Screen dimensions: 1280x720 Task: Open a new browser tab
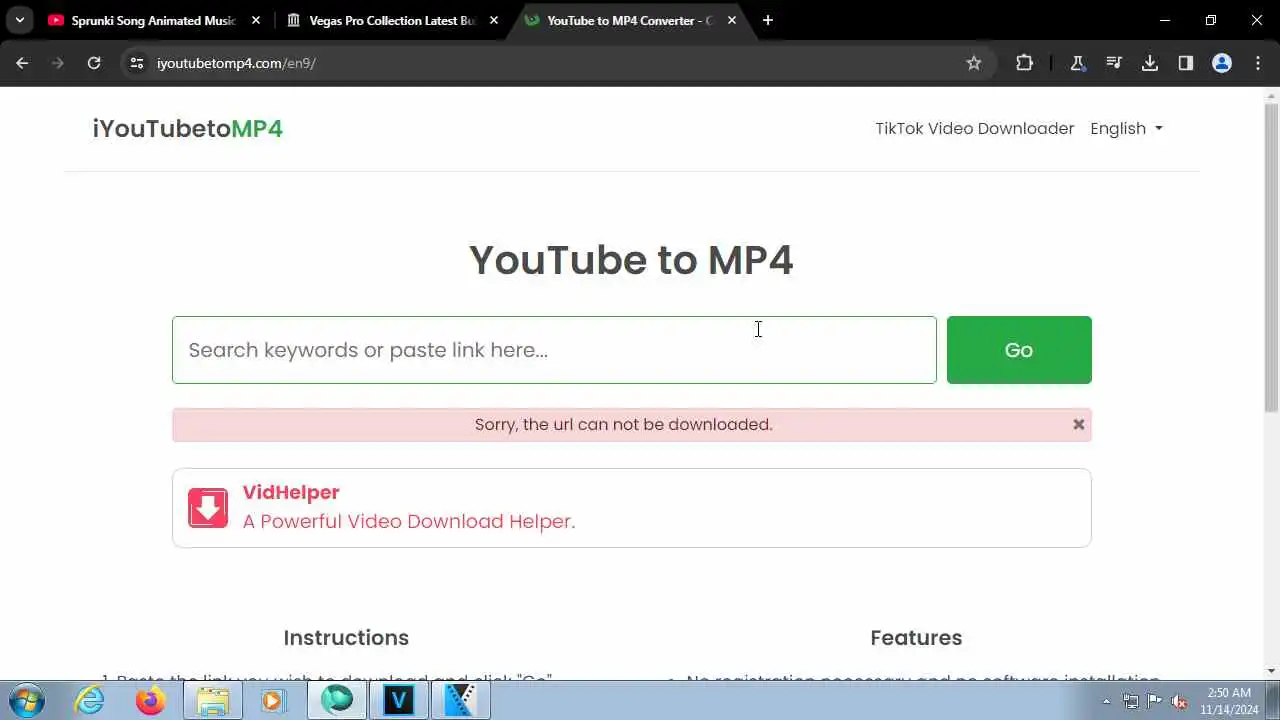[768, 20]
